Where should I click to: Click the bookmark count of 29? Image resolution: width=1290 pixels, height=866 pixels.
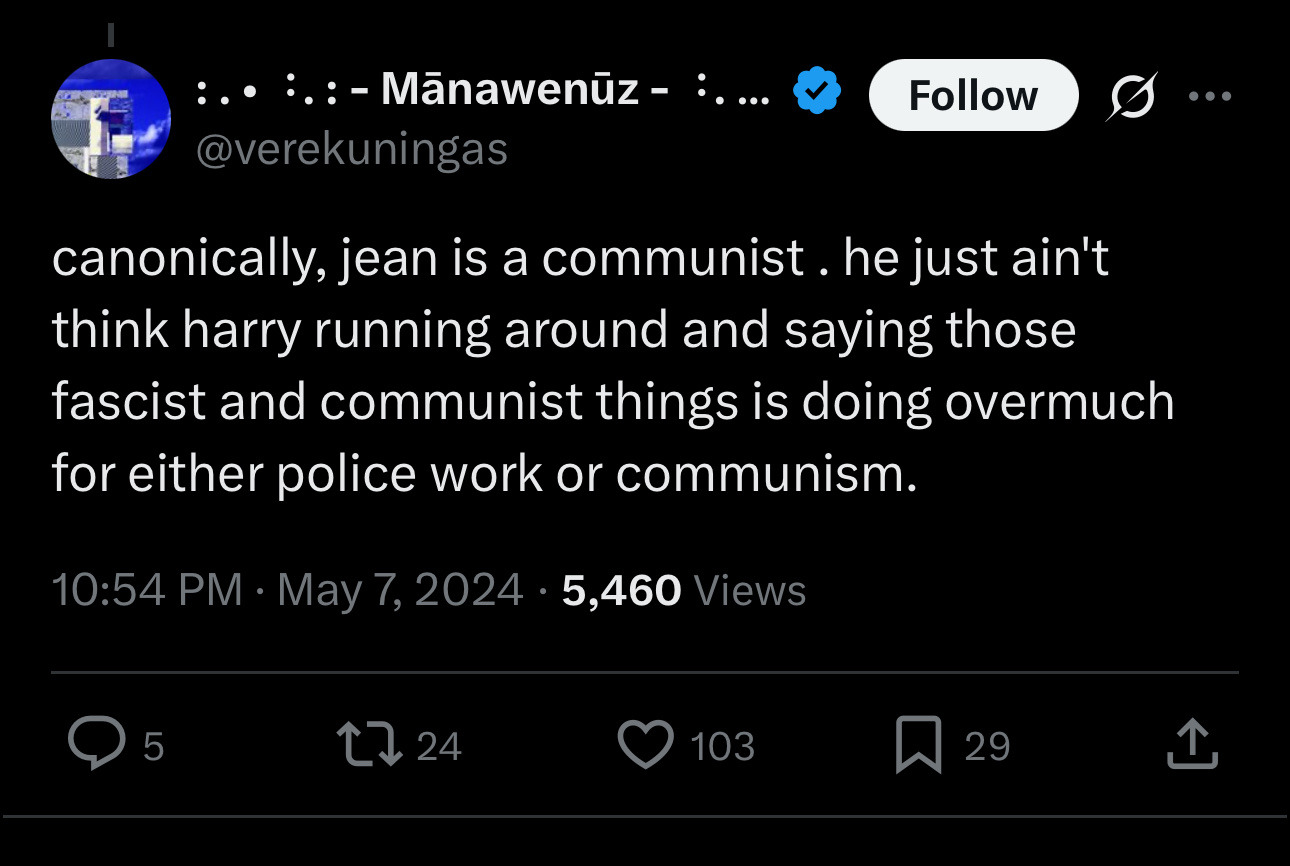[987, 747]
